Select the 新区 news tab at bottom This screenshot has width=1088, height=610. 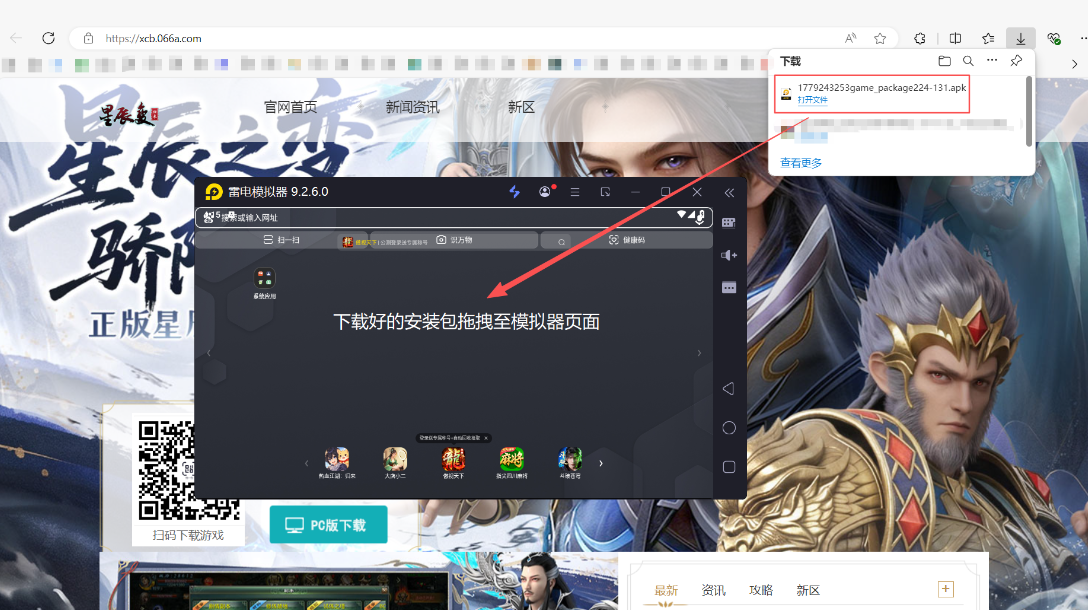808,591
